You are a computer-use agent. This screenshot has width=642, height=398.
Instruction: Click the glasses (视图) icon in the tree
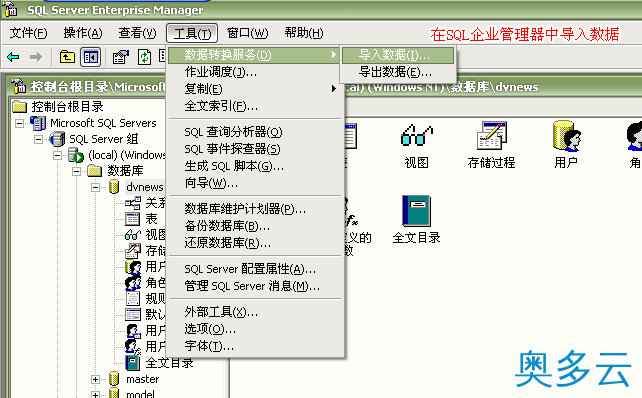coord(133,235)
